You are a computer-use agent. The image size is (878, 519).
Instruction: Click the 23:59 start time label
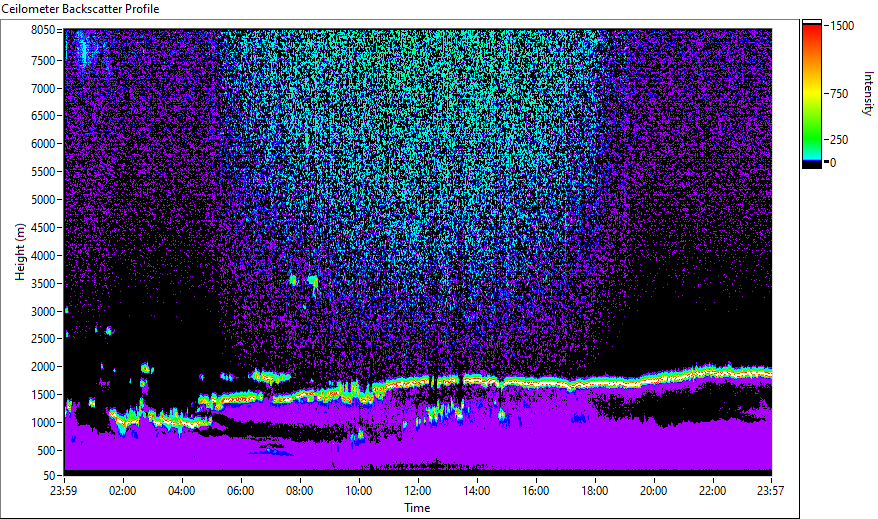(x=63, y=491)
